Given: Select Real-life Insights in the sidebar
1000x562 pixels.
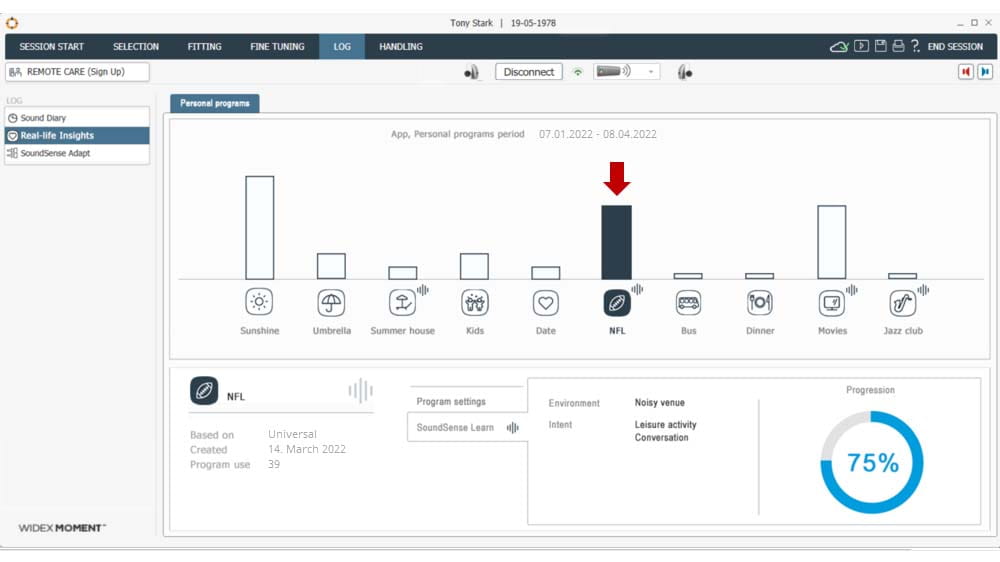Looking at the screenshot, I should [x=77, y=135].
